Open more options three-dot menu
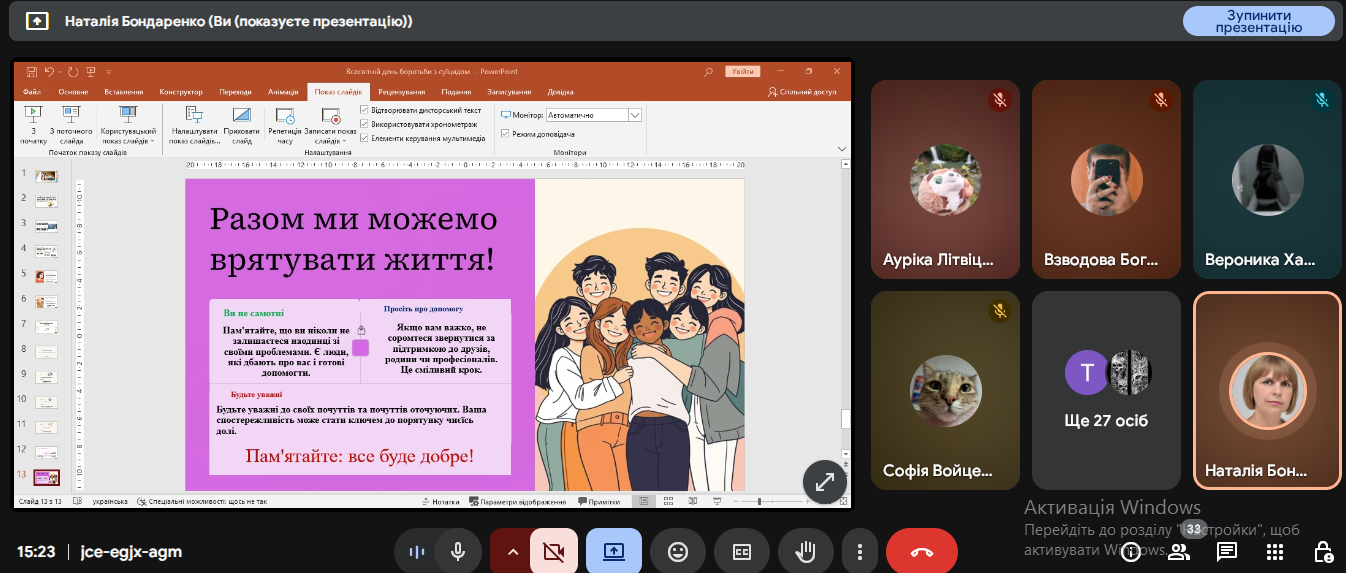 858,551
